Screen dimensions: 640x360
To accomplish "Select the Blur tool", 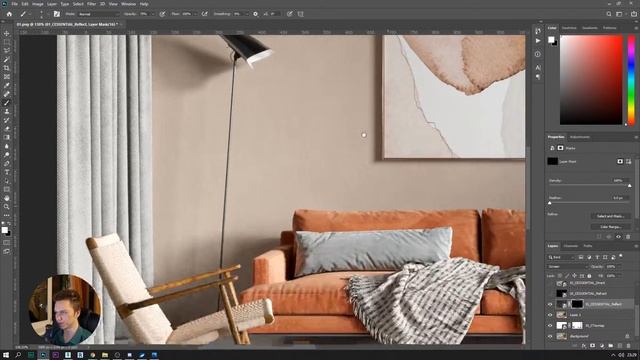I will tap(7, 146).
